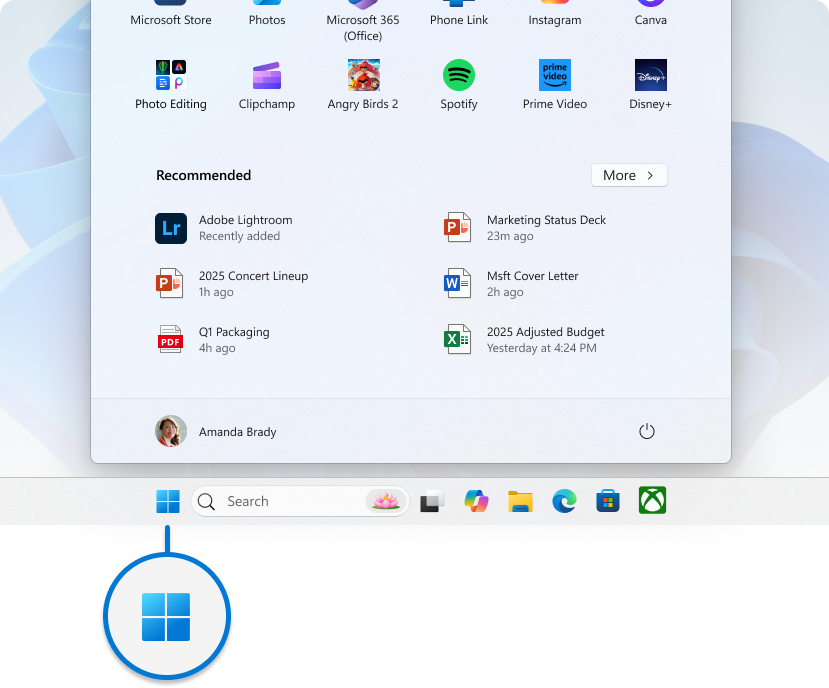Expand the More recommended items list
Screen dimensions: 829x688
coord(628,175)
